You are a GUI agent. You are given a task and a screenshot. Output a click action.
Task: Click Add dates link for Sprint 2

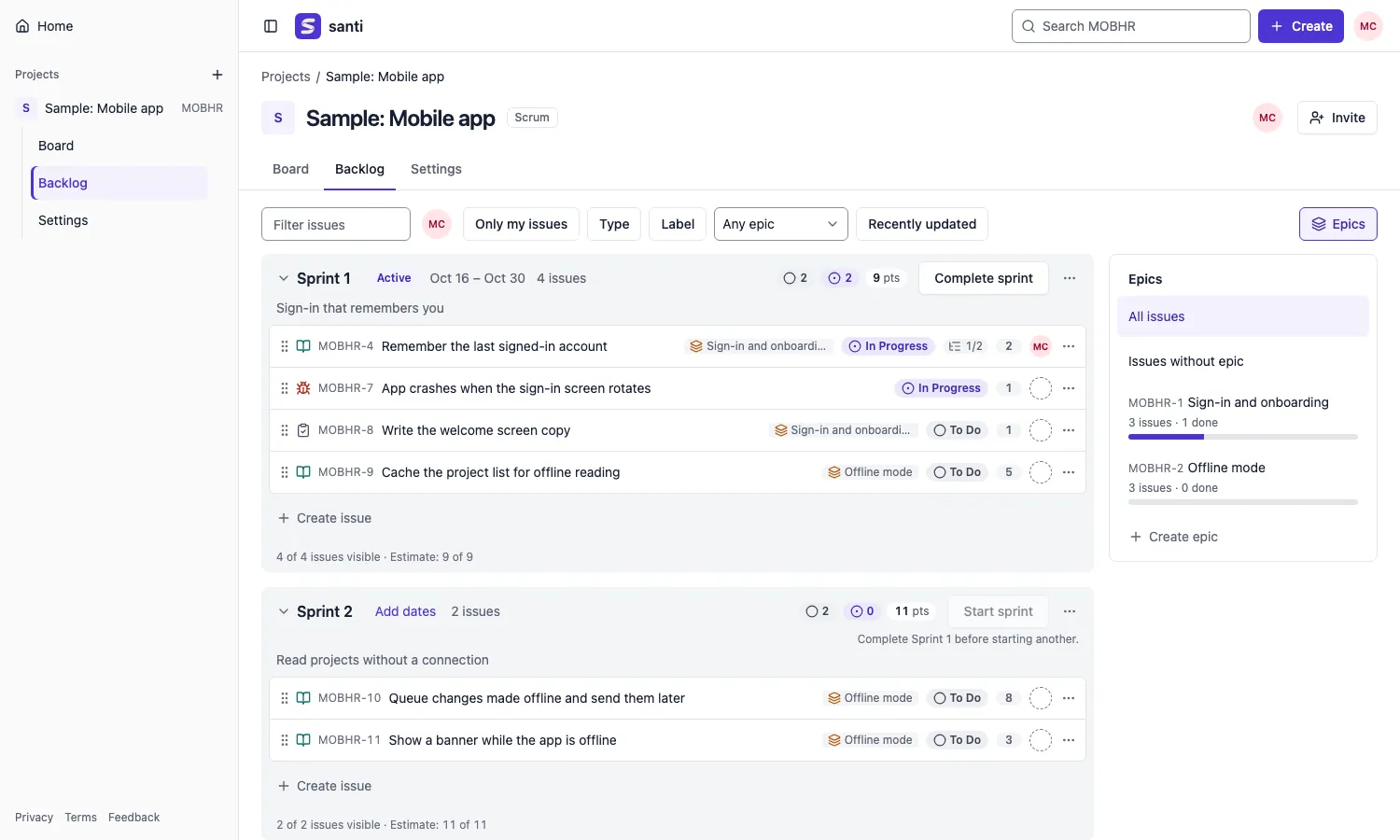coord(405,611)
